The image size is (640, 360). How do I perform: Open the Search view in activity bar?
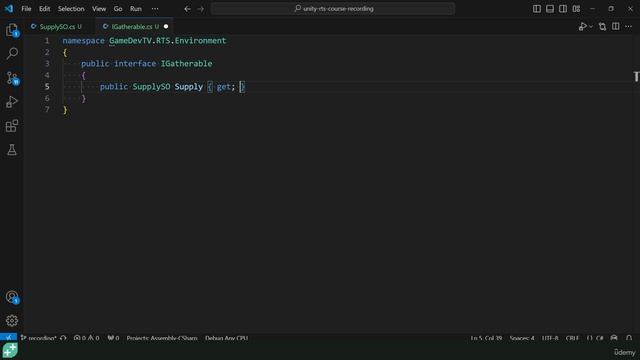[x=12, y=53]
